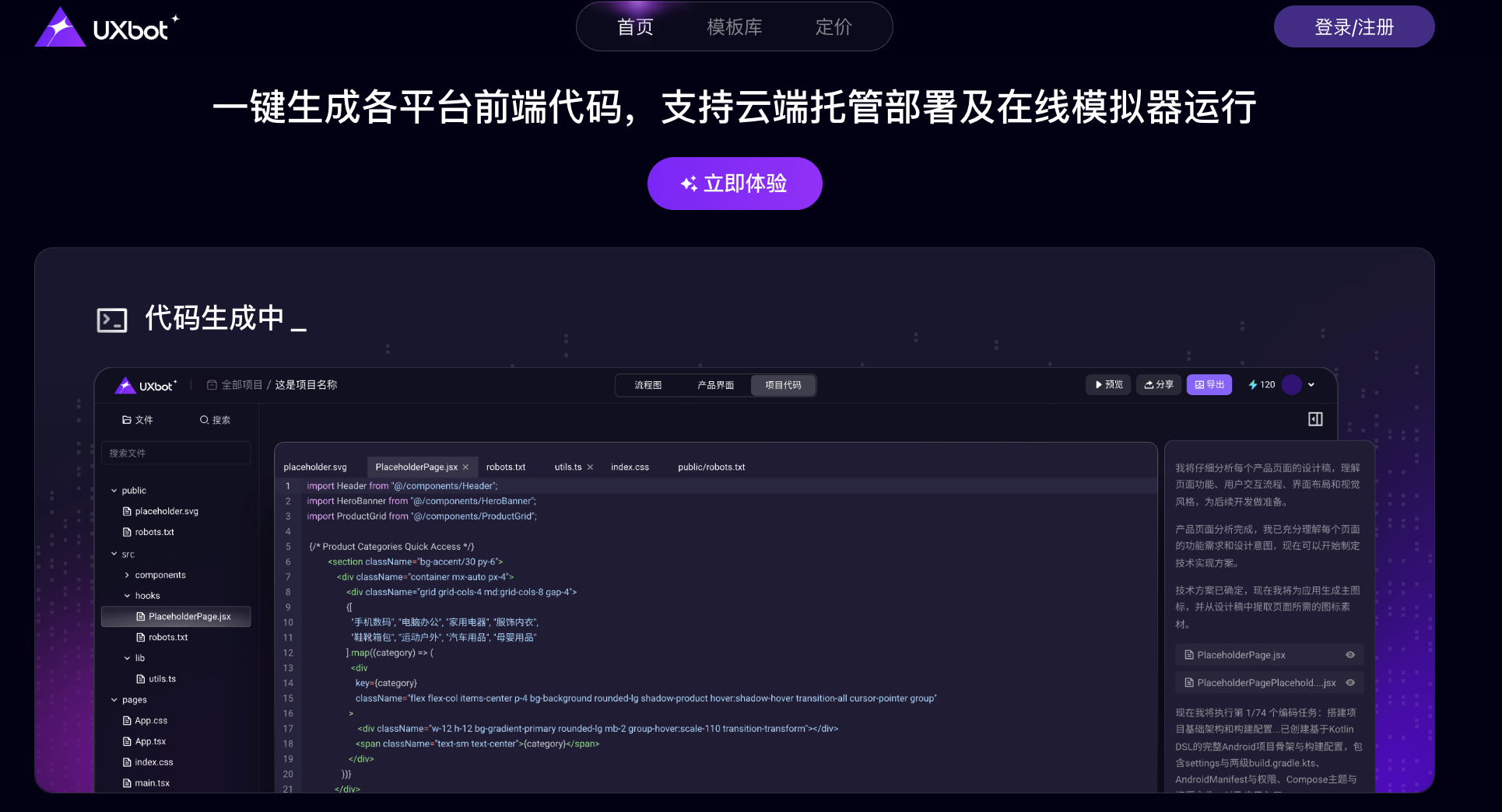
Task: Switch to the 项目代码 tab
Action: [x=783, y=385]
